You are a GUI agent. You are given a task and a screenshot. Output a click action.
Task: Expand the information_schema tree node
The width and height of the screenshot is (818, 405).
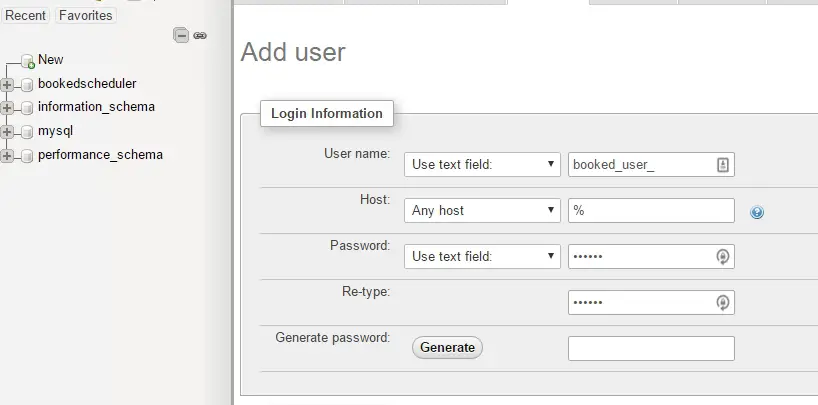click(7, 108)
